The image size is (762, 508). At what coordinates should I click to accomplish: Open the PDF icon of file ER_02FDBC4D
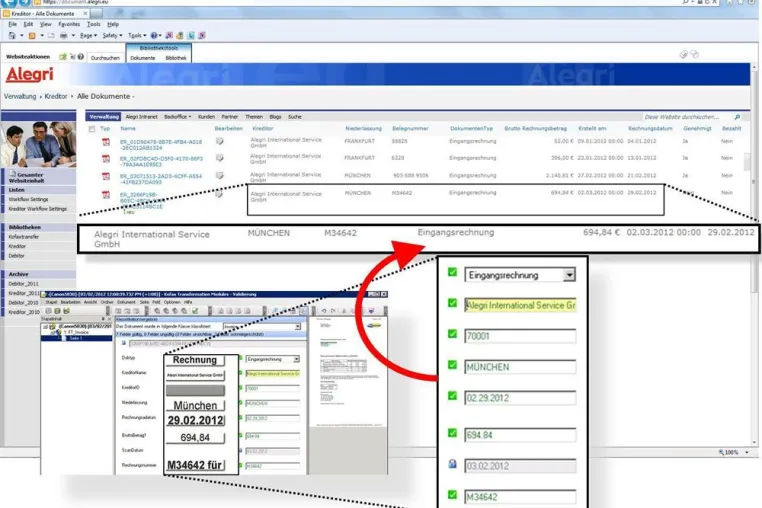105,159
